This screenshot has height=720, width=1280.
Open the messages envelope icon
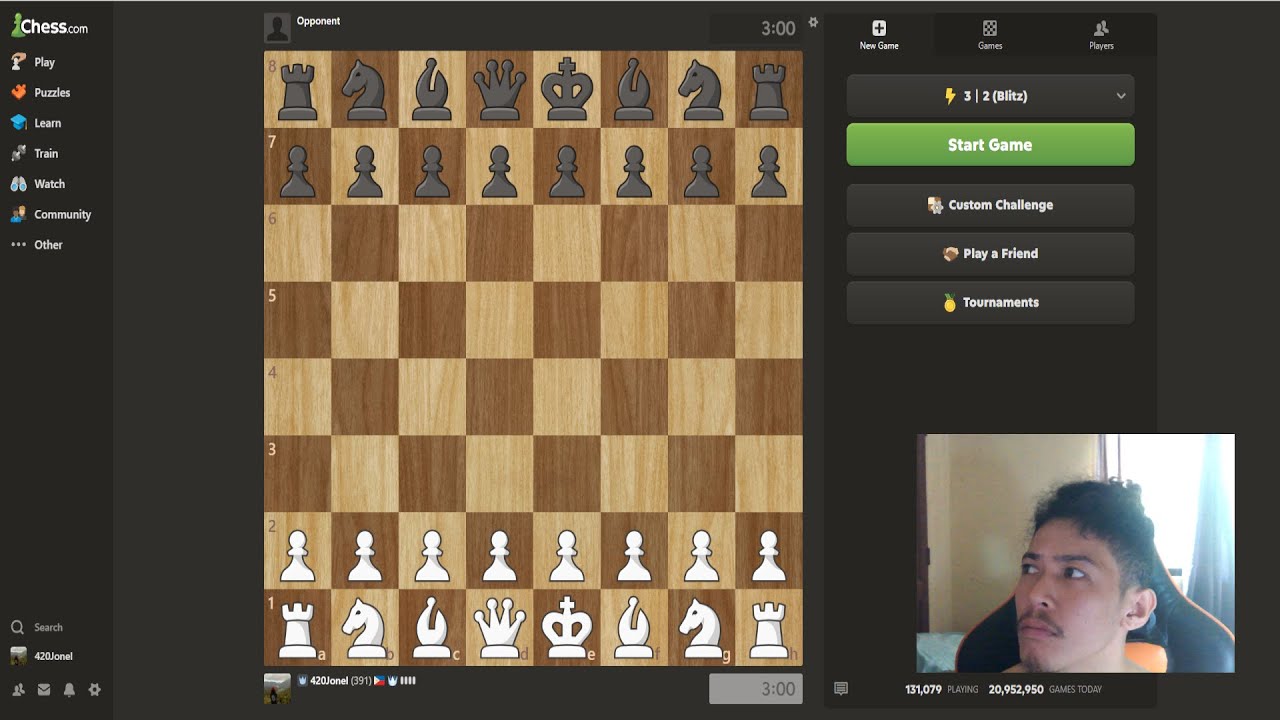[44, 689]
